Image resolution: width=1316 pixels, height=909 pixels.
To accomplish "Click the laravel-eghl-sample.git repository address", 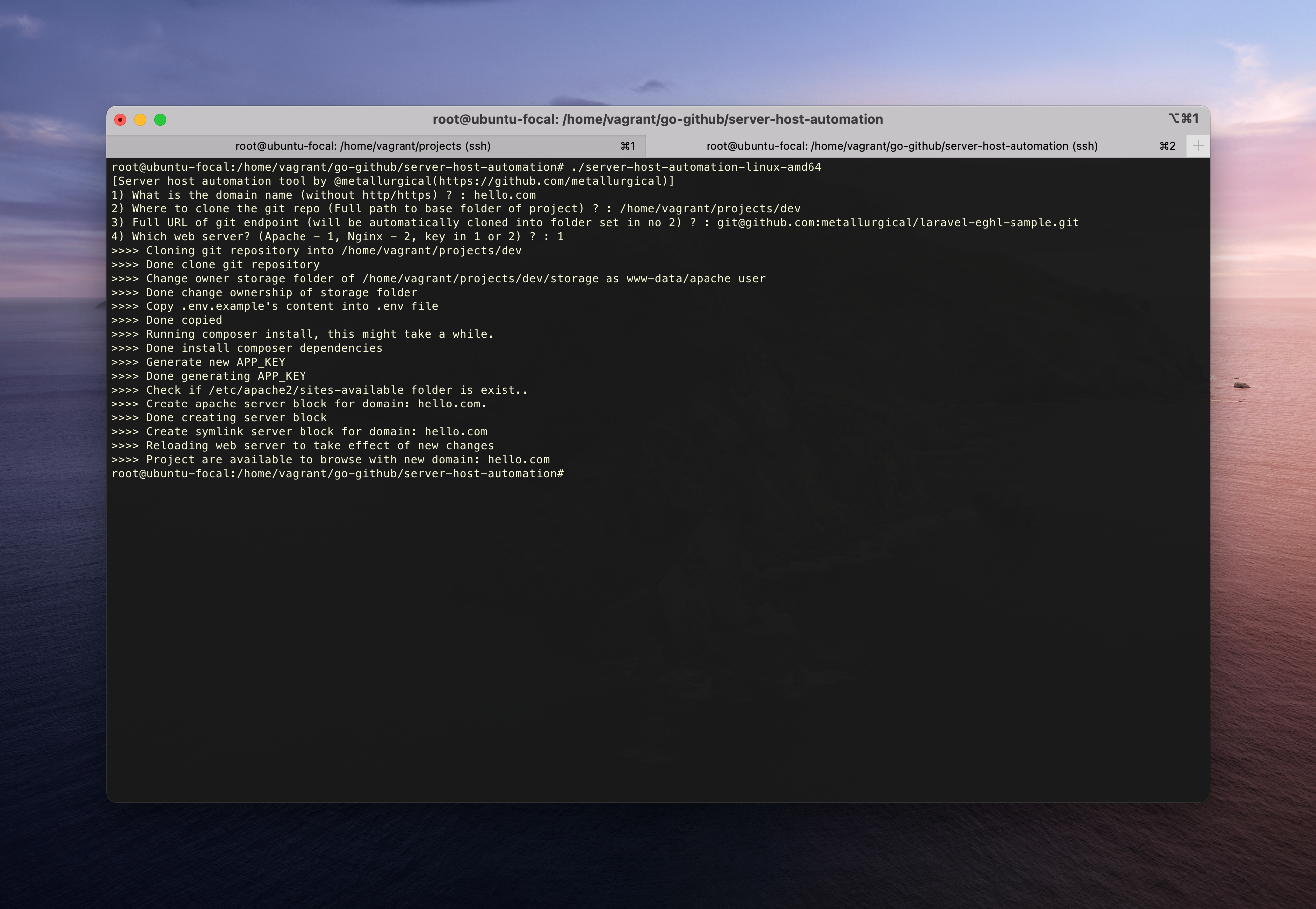I will coord(898,223).
